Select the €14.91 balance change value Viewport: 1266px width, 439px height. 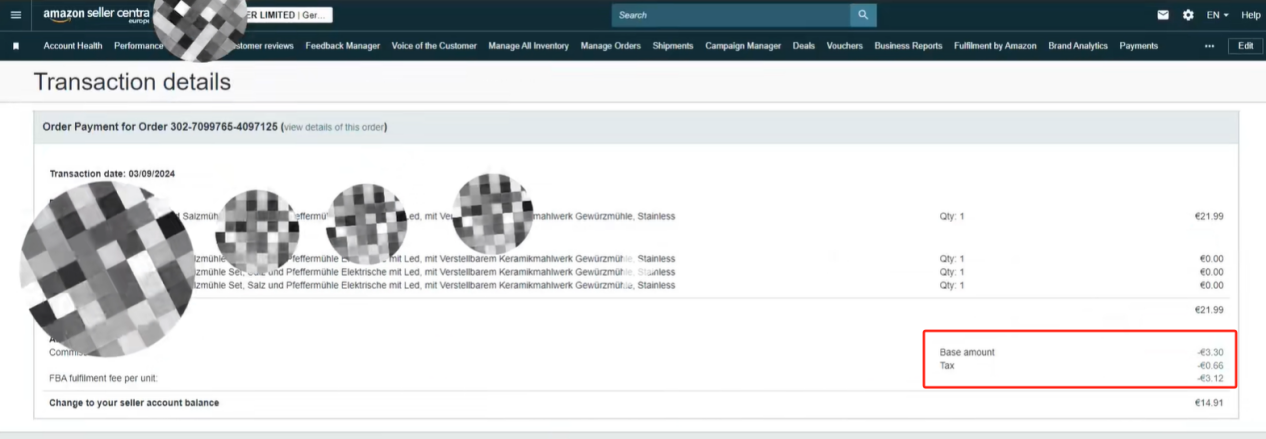1208,403
